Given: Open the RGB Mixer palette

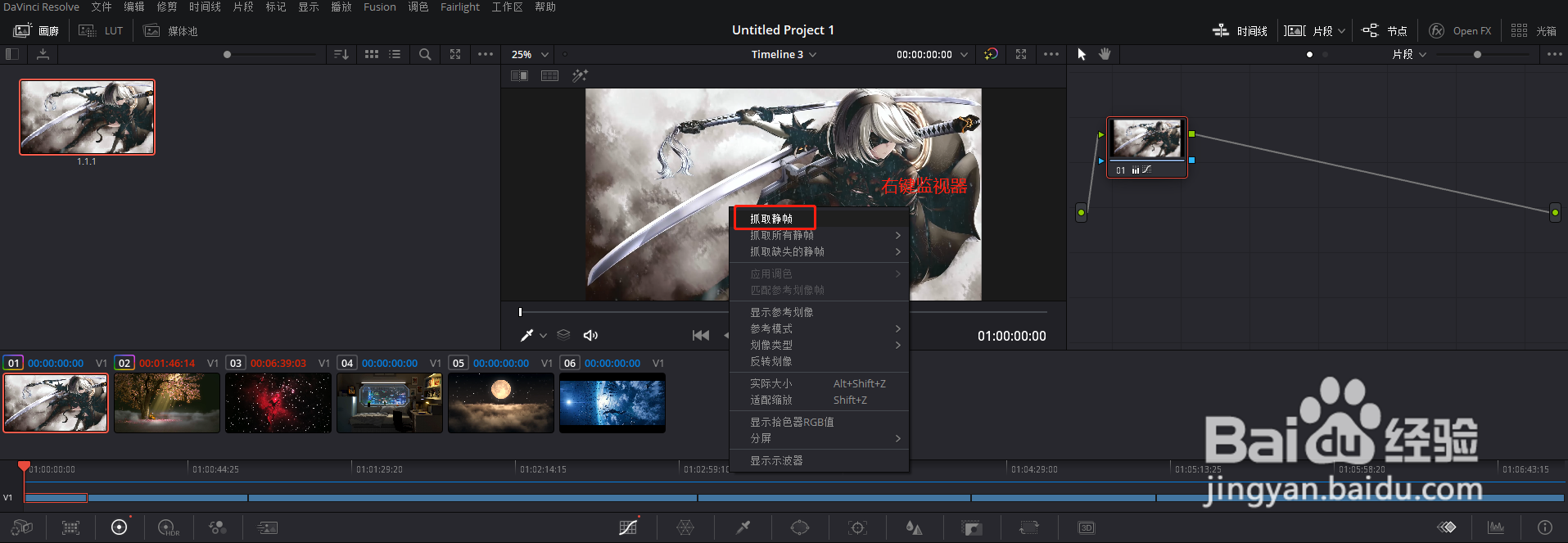Looking at the screenshot, I should click(x=218, y=527).
